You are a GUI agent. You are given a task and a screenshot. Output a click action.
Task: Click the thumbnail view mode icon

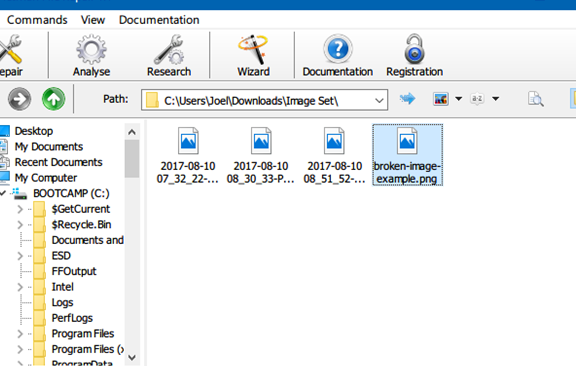(x=441, y=99)
